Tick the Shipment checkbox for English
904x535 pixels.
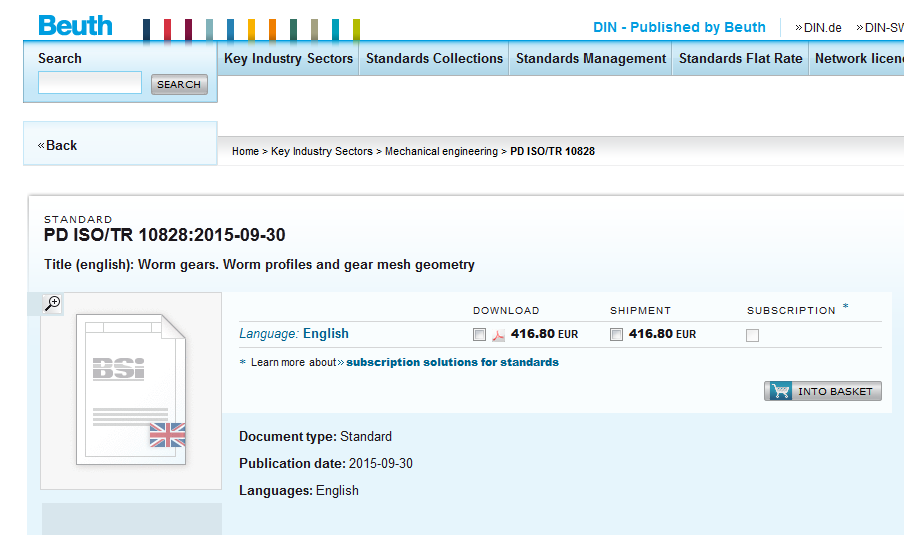(x=616, y=334)
